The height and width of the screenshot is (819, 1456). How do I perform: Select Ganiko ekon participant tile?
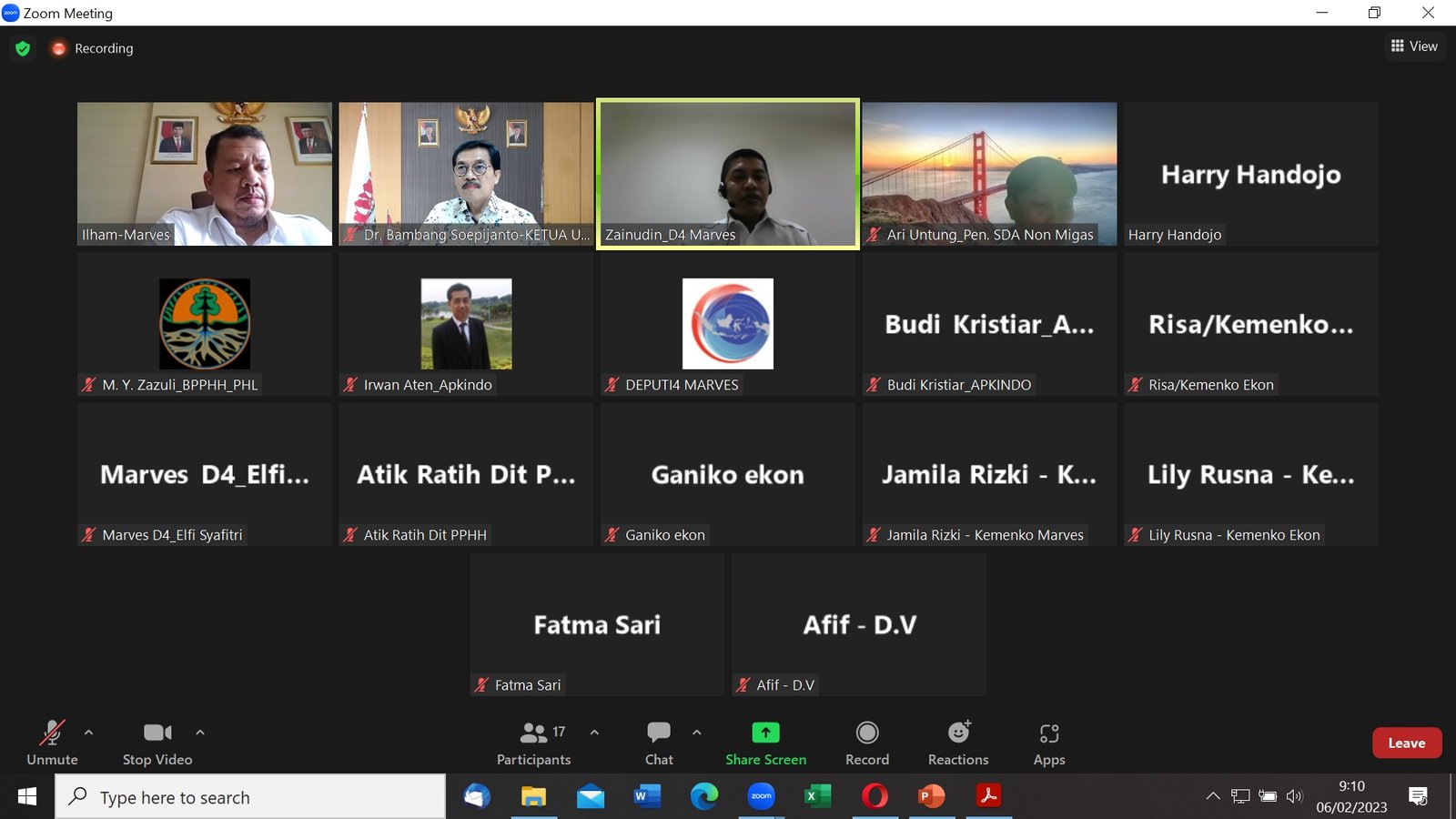pos(728,474)
